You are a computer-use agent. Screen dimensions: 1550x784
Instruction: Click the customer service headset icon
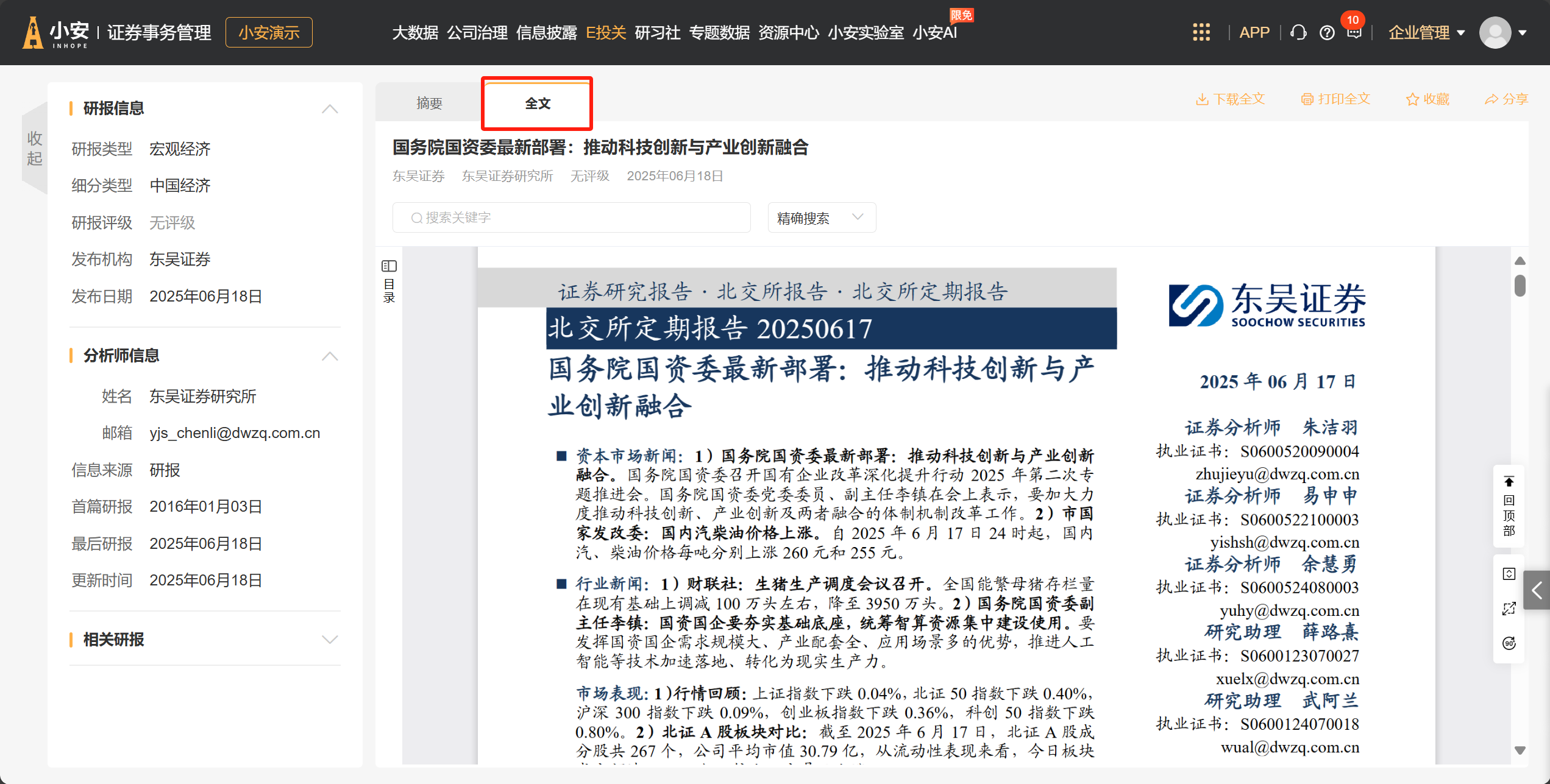pos(1298,32)
